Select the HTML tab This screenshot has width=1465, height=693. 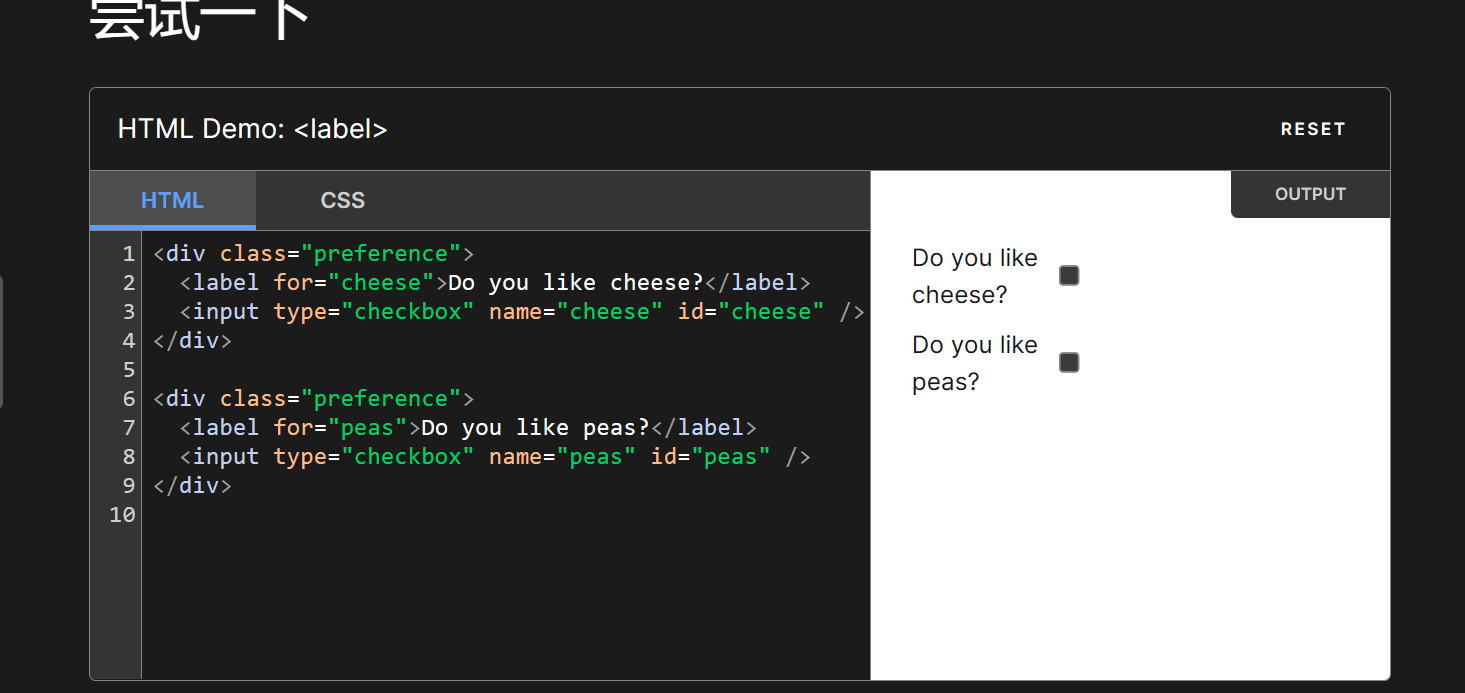click(x=172, y=200)
